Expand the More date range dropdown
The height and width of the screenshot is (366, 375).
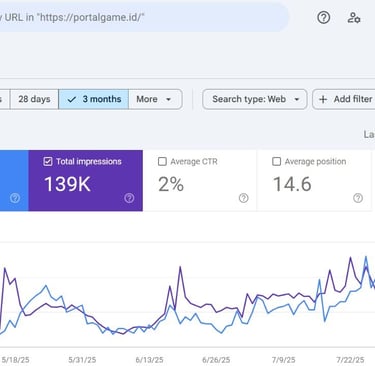point(155,99)
